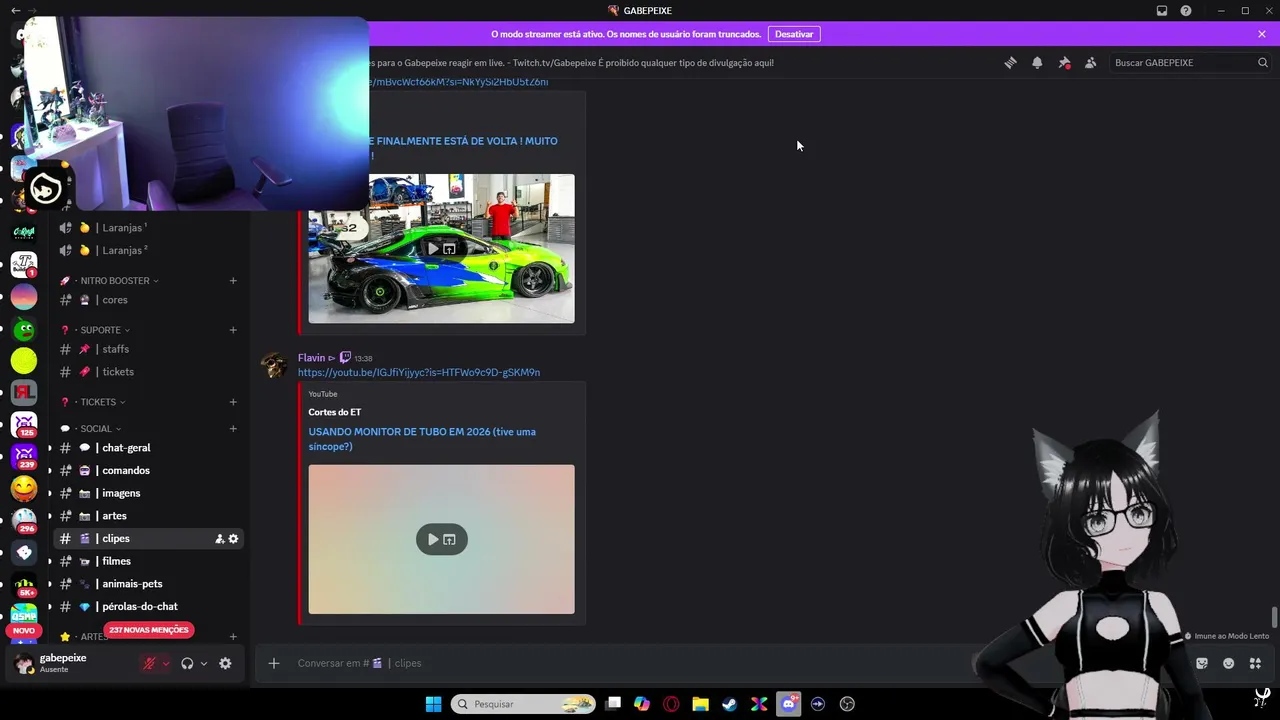This screenshot has height=720, width=1280.
Task: Open server icon with 296 badge
Action: 24,521
